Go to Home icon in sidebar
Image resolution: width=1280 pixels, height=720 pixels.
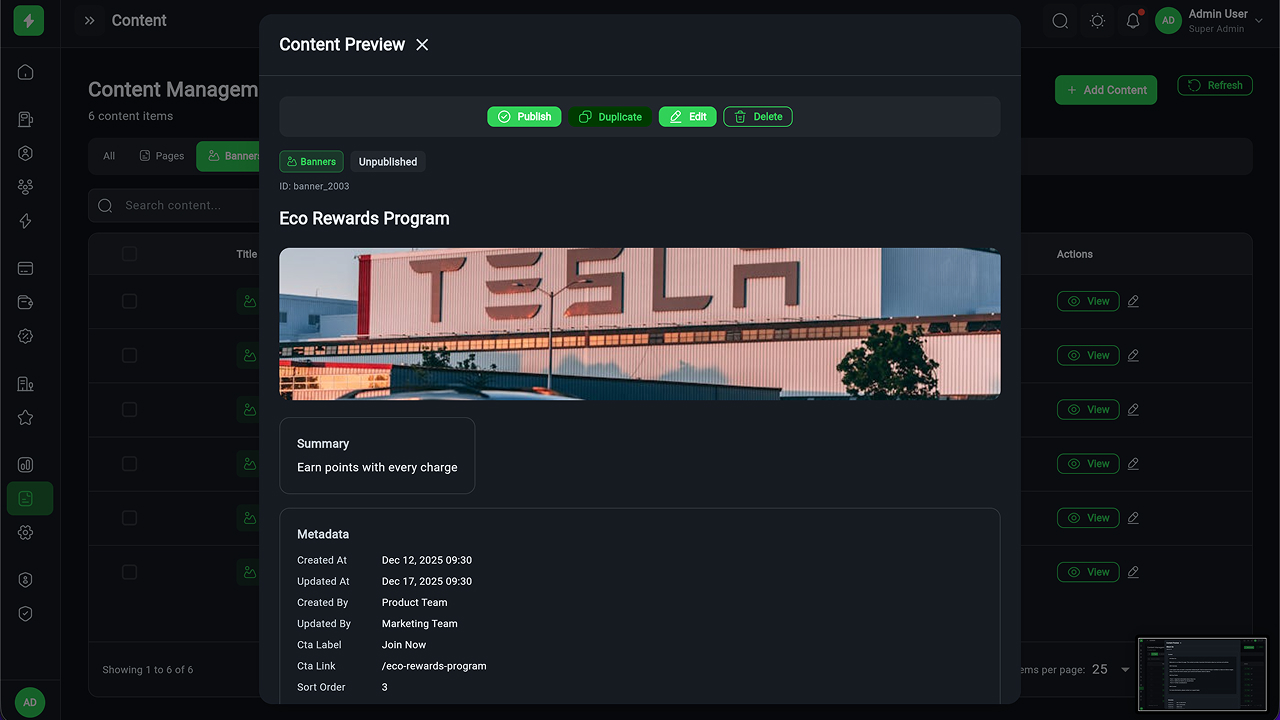coord(26,72)
